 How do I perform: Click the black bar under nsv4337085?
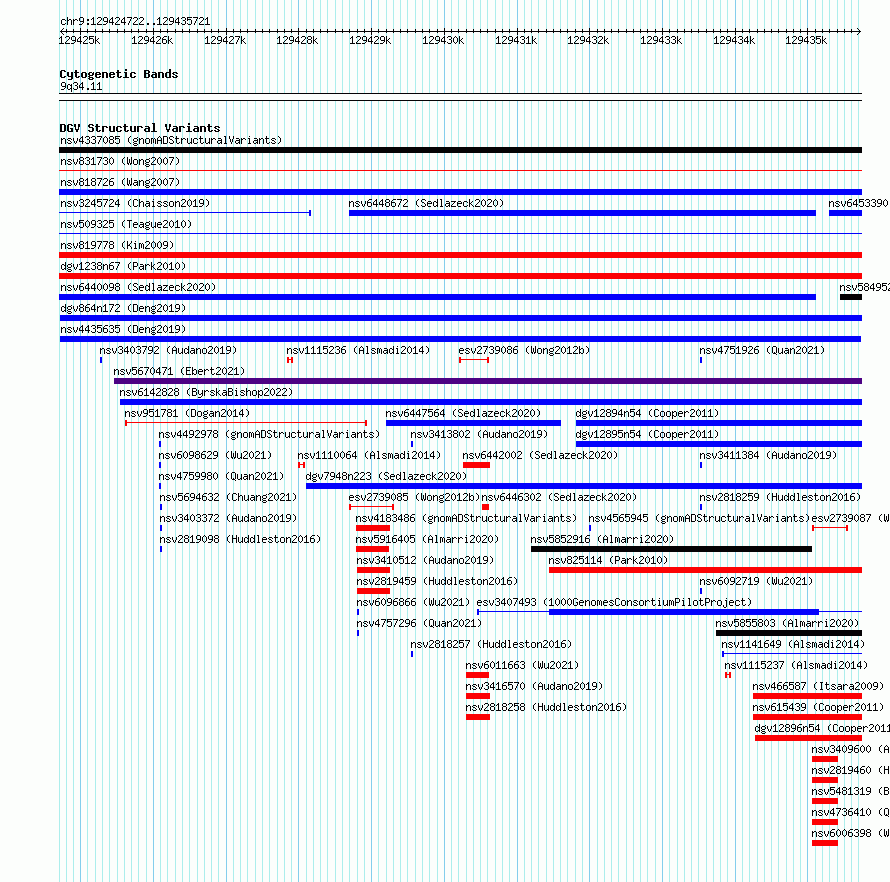[460, 150]
